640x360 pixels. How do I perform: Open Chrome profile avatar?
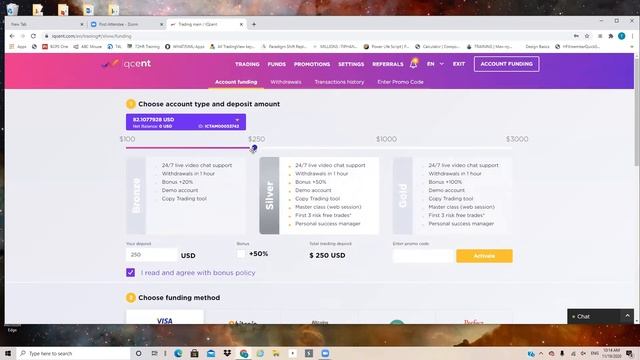[621, 36]
